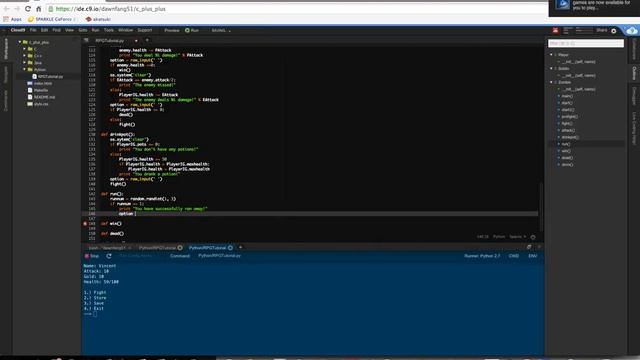Open the Find menu
The width and height of the screenshot is (640, 360).
tap(56, 30)
